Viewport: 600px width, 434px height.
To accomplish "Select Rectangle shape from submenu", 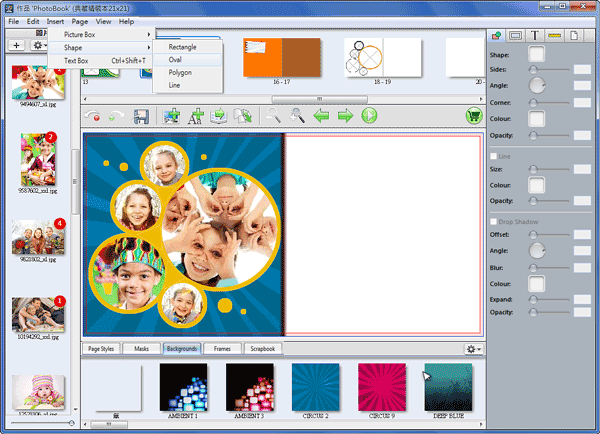I will [x=188, y=47].
